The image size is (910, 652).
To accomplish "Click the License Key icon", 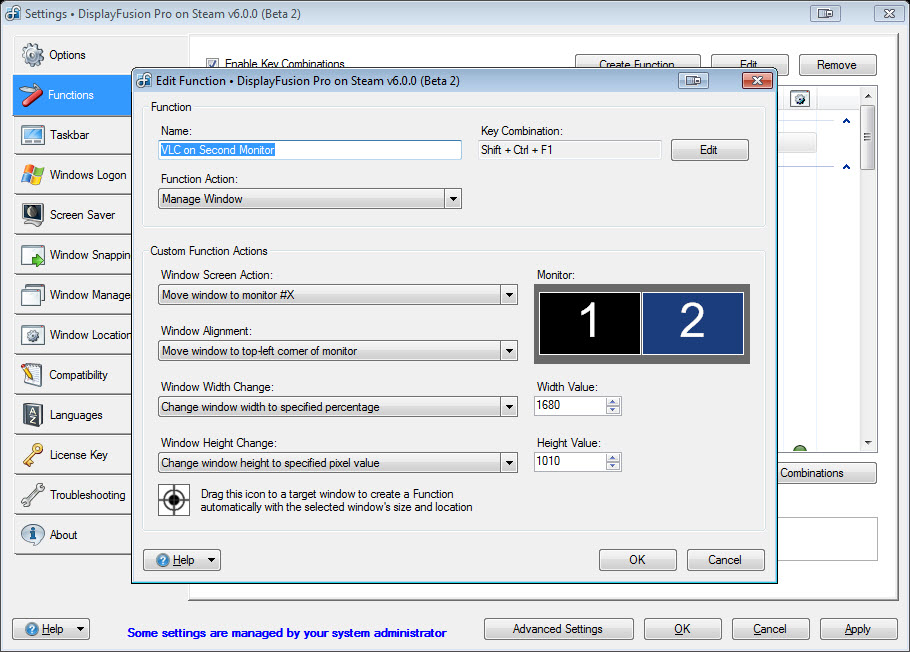I will [x=33, y=455].
